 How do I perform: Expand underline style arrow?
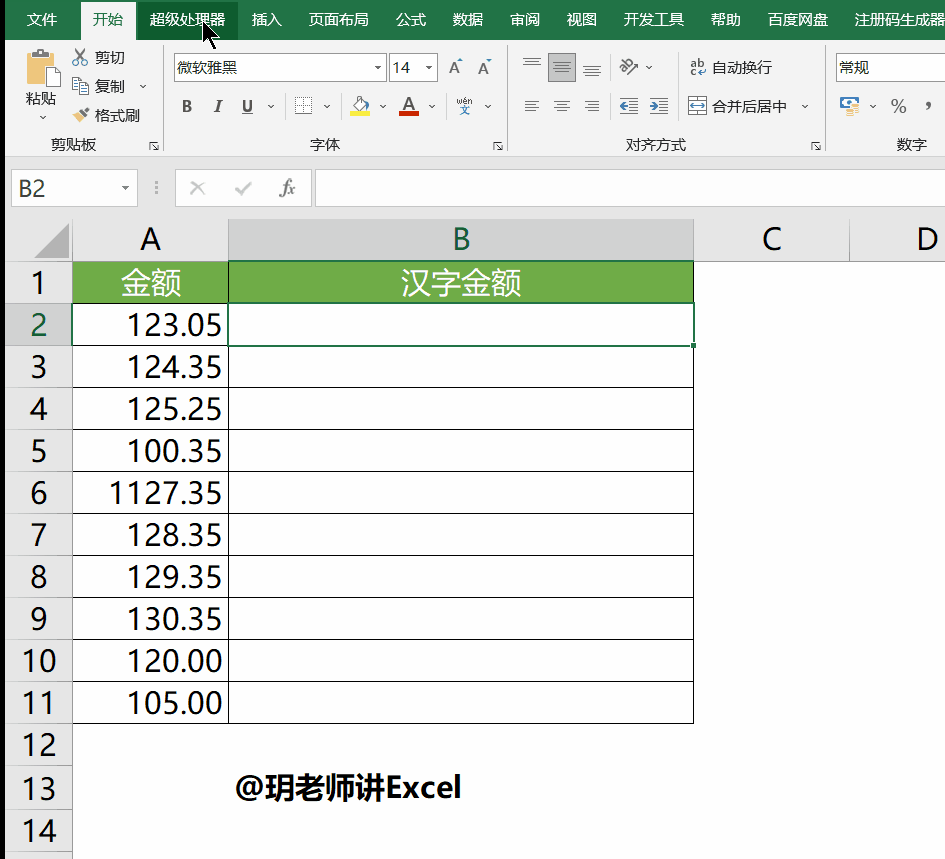(x=271, y=107)
